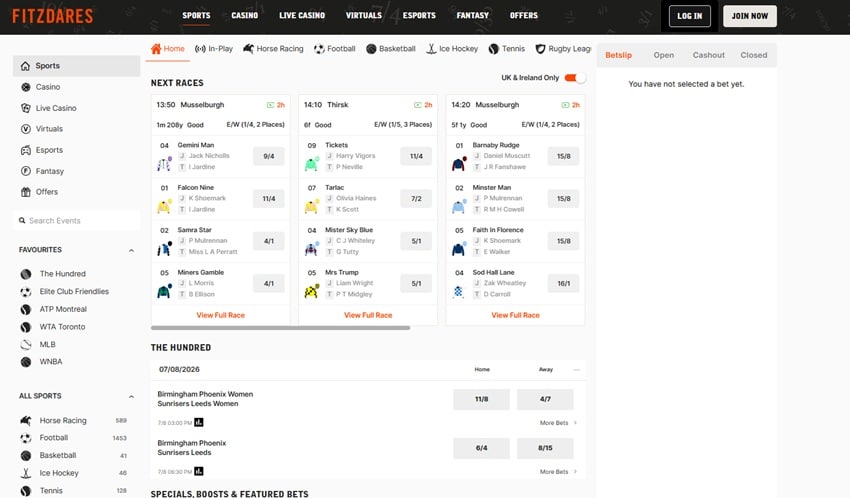Click live stream icon for 14:10 Thirsk
The width and height of the screenshot is (850, 498).
417,105
